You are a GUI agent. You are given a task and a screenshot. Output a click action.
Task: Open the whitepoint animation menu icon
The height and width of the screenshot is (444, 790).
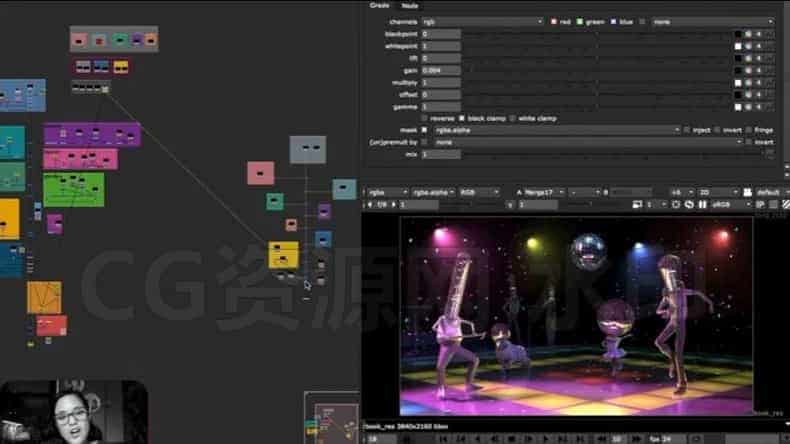pos(769,46)
